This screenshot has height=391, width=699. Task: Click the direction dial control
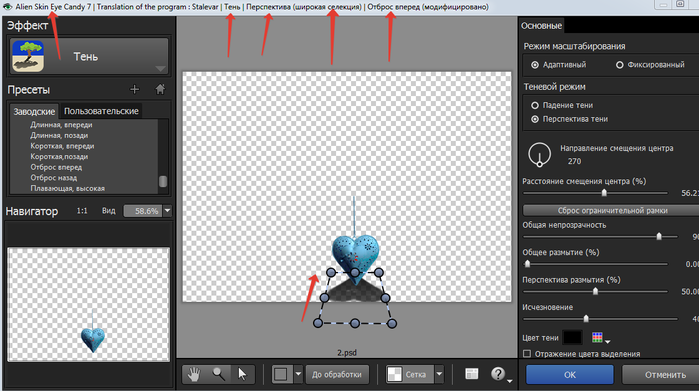[x=539, y=154]
